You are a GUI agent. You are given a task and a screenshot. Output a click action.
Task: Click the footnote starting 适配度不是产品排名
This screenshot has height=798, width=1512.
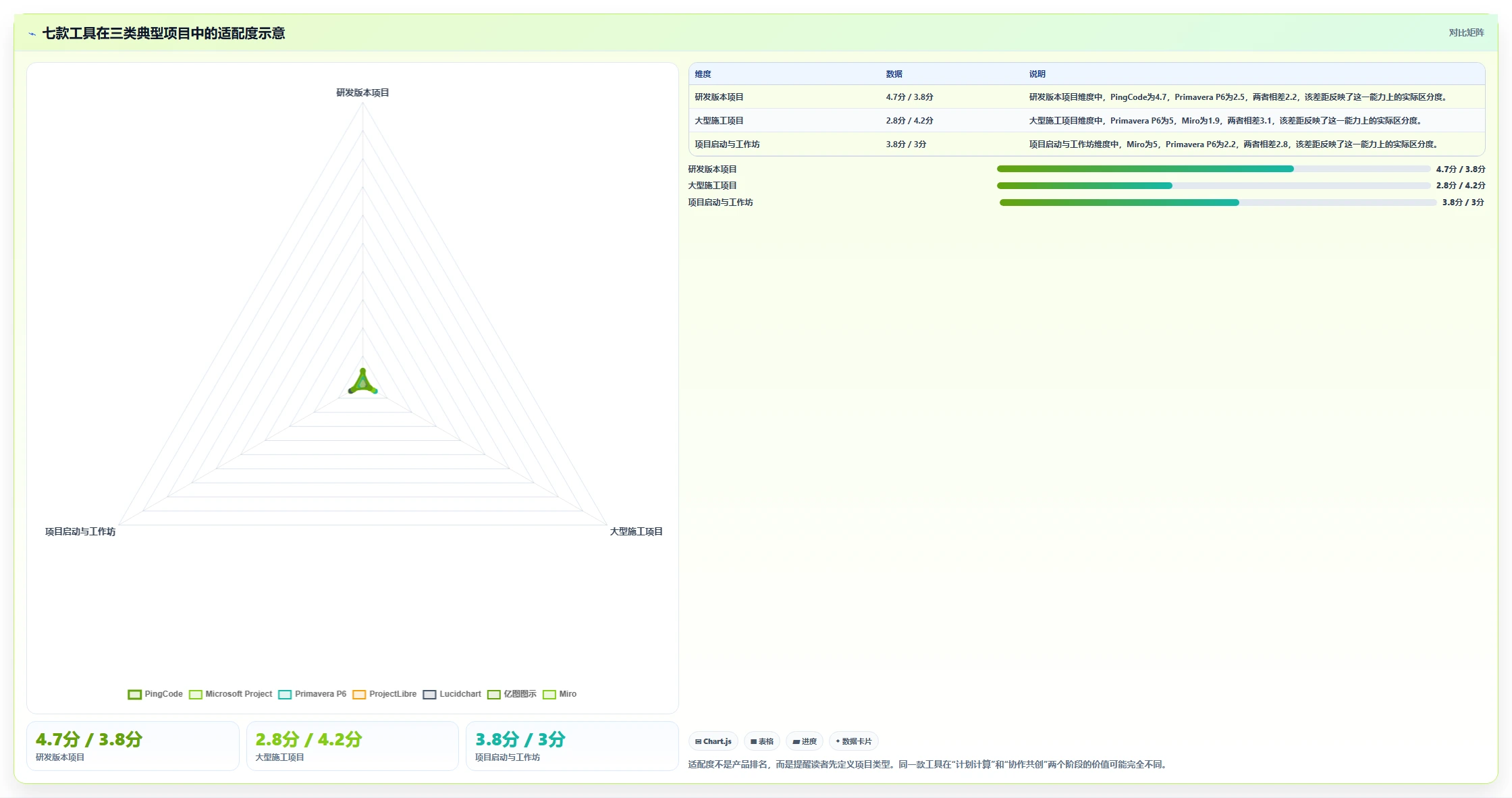click(928, 764)
